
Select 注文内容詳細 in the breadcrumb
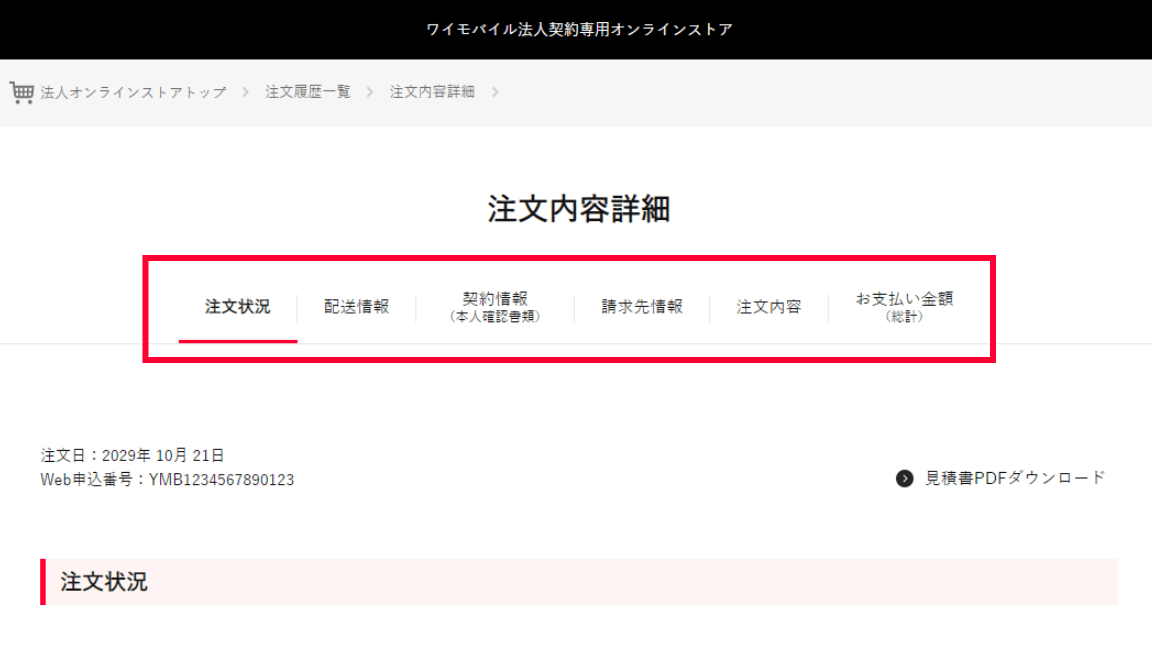432,92
